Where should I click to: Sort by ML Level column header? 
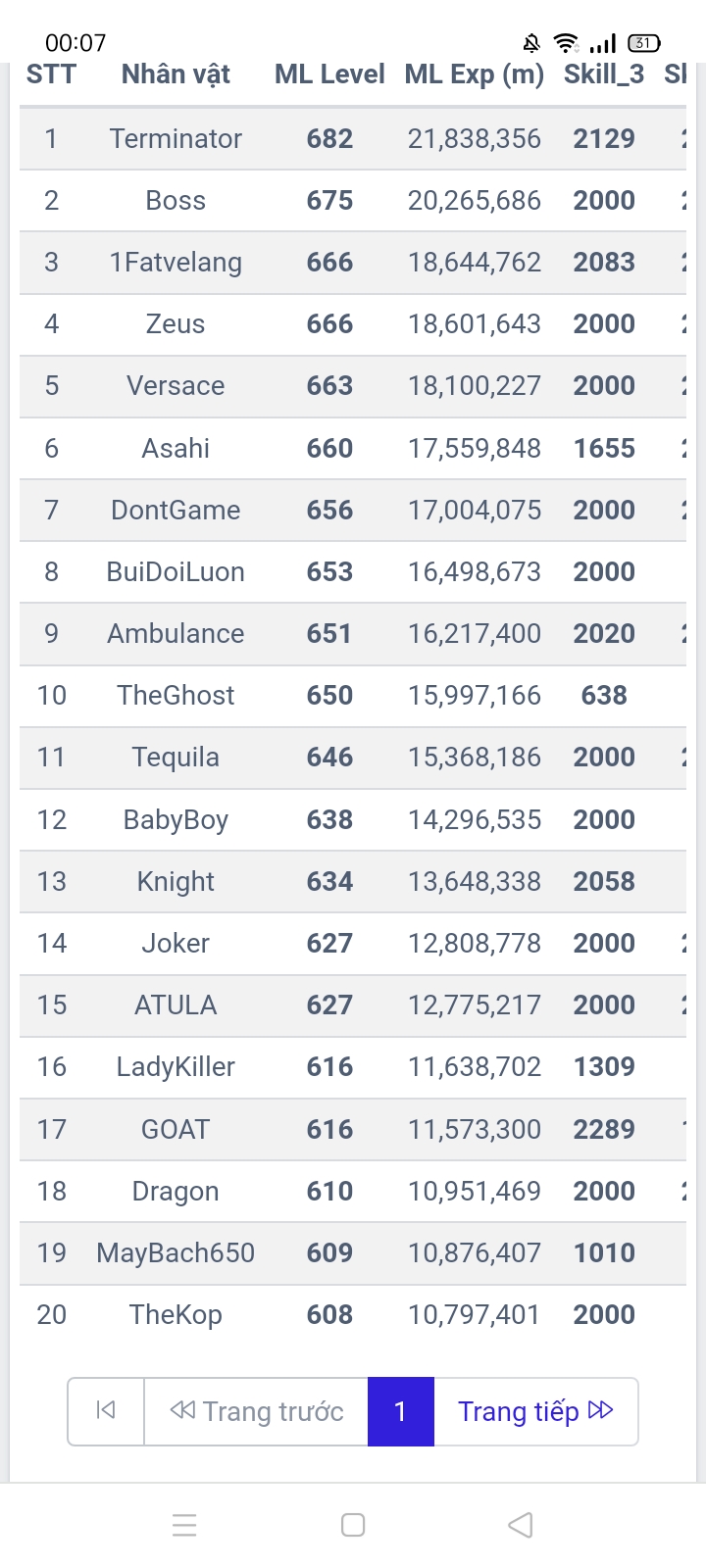click(329, 74)
